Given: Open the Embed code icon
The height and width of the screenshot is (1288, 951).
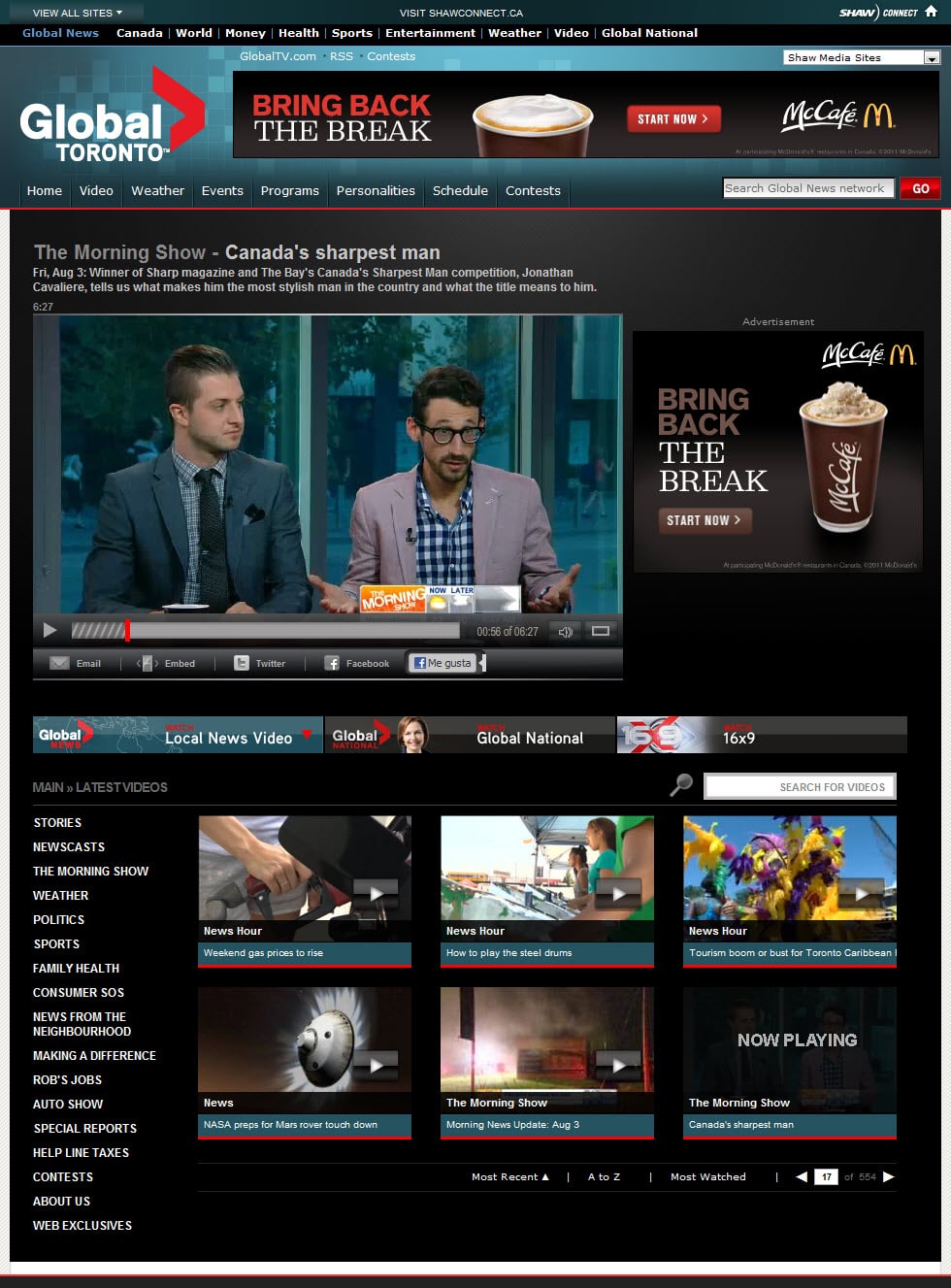Looking at the screenshot, I should point(148,664).
